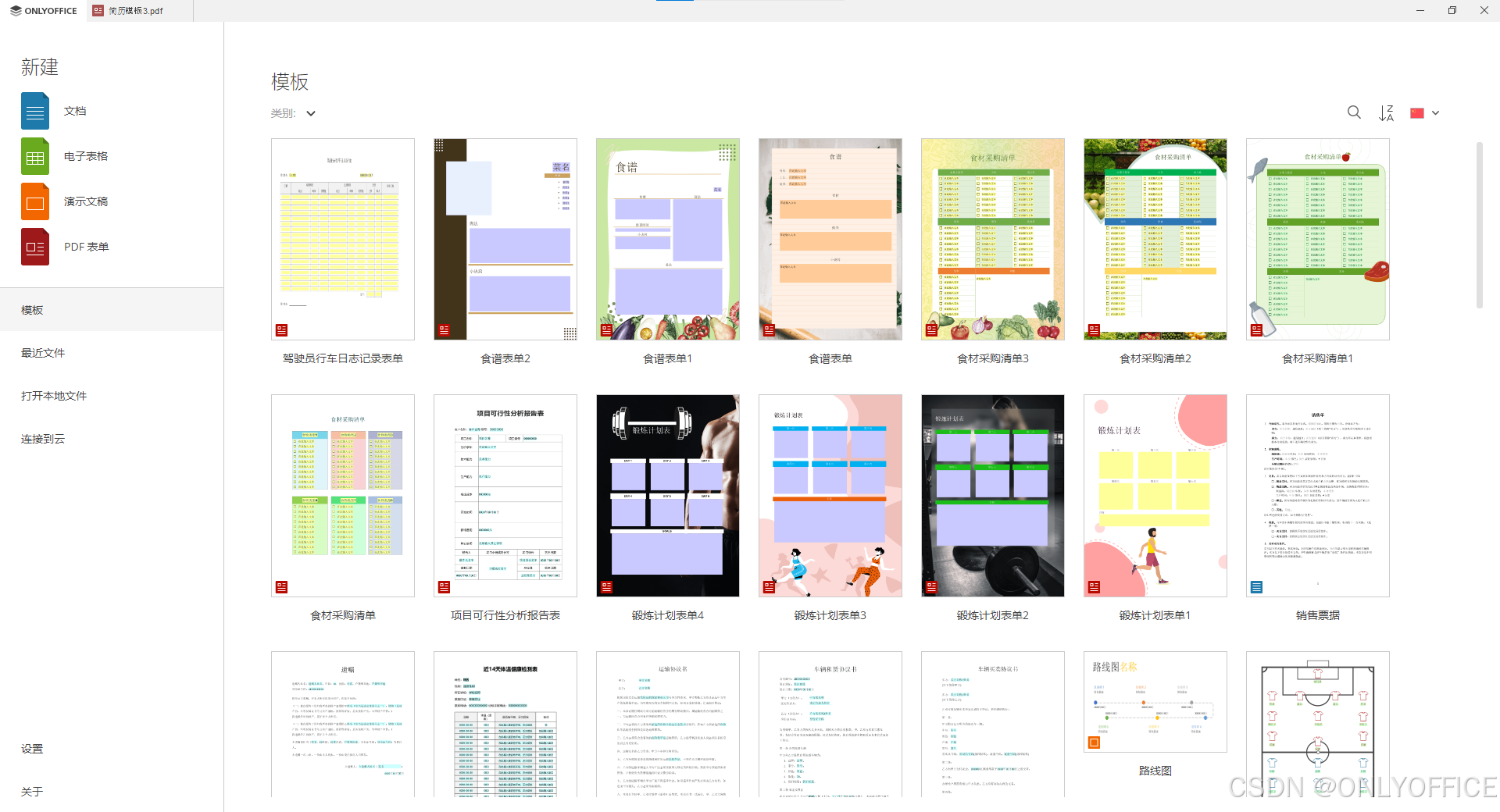Open the 锻炼计划表单2 template thumbnail
Image resolution: width=1500 pixels, height=812 pixels.
[993, 496]
